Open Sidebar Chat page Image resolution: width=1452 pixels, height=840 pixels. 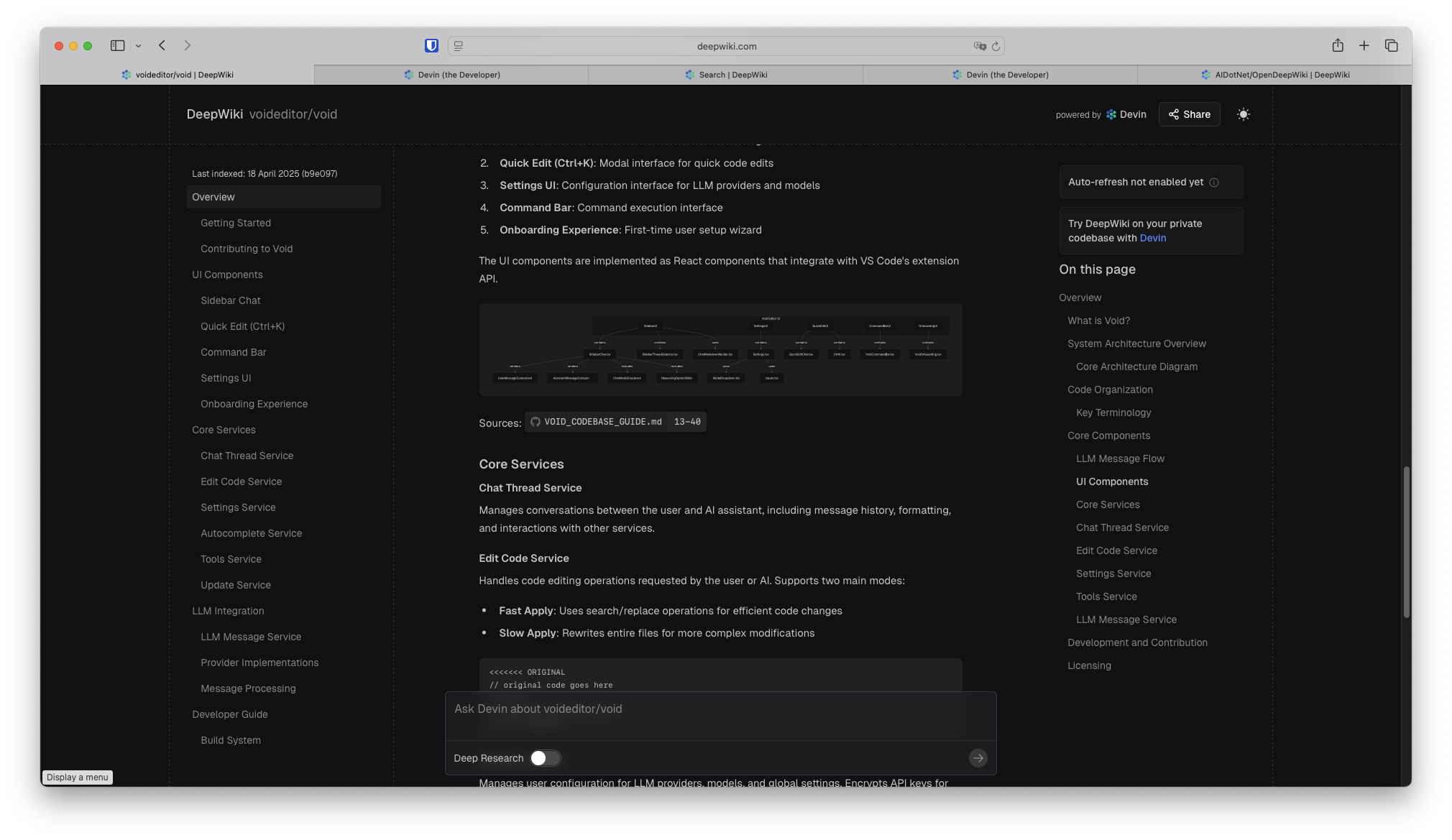[x=230, y=300]
